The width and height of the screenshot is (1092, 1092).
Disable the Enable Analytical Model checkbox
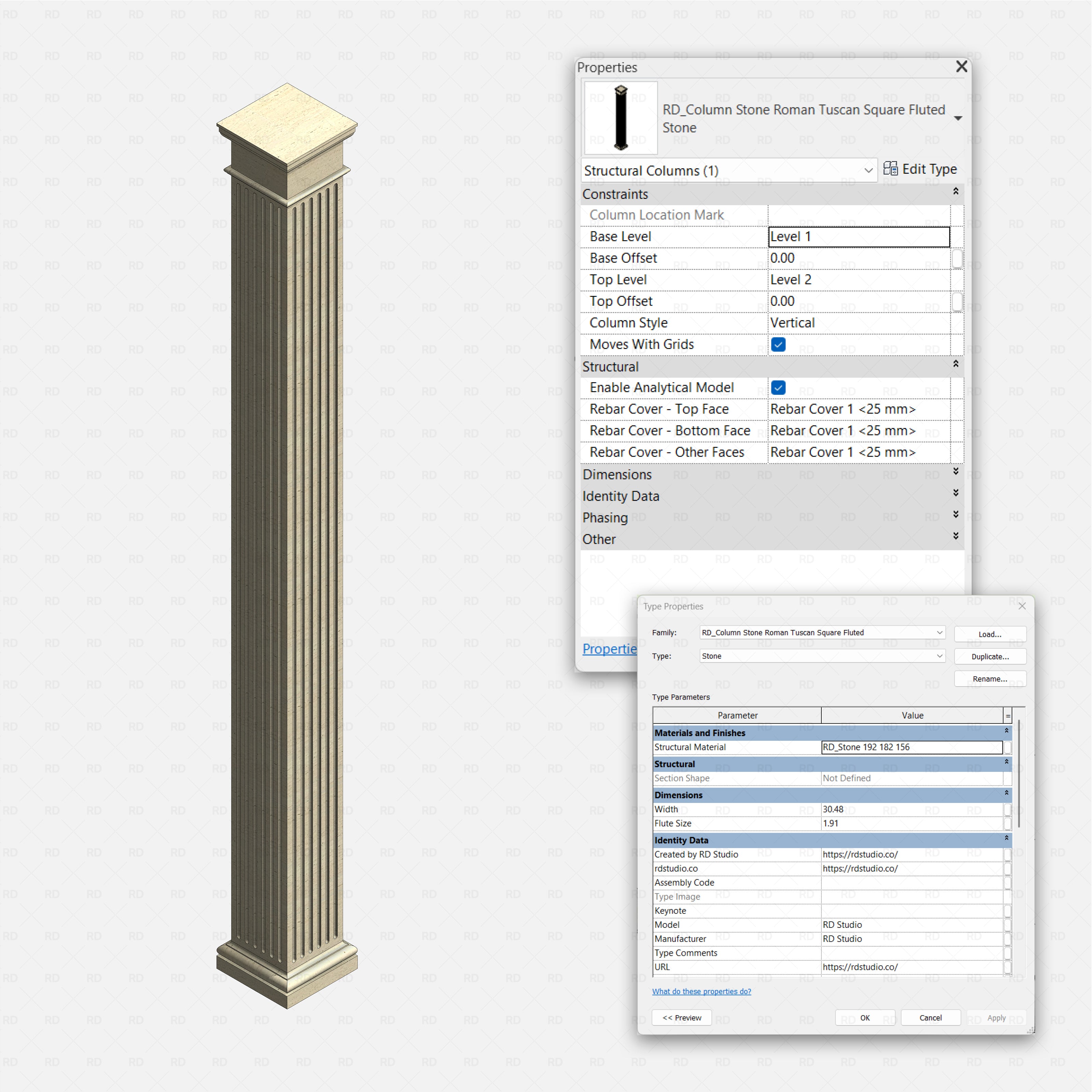point(778,388)
